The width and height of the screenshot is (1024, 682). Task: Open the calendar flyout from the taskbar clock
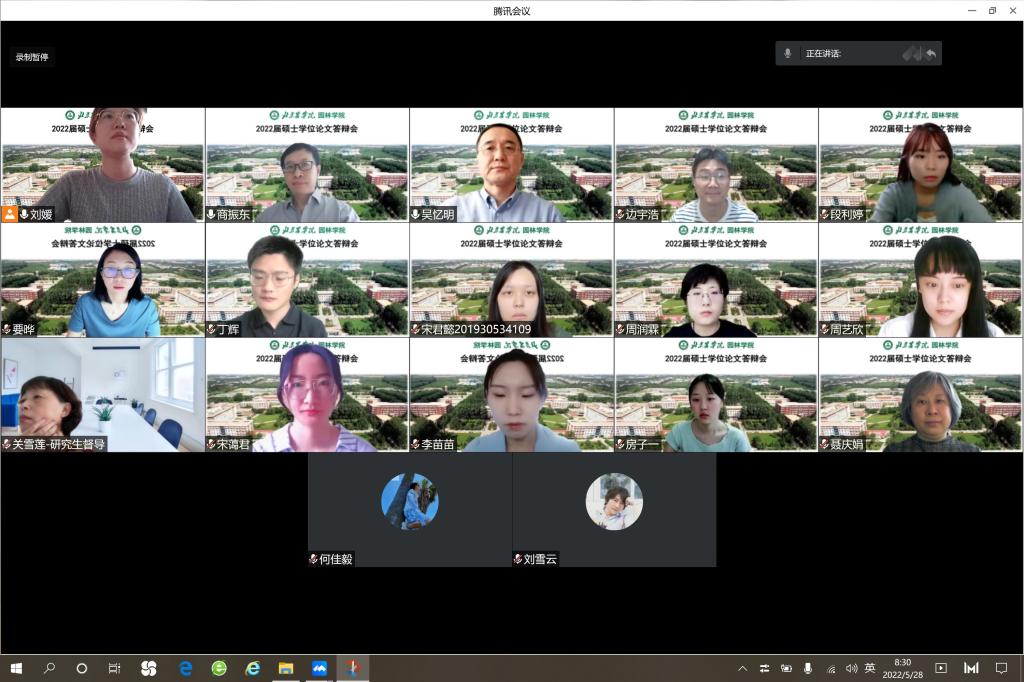[902, 668]
